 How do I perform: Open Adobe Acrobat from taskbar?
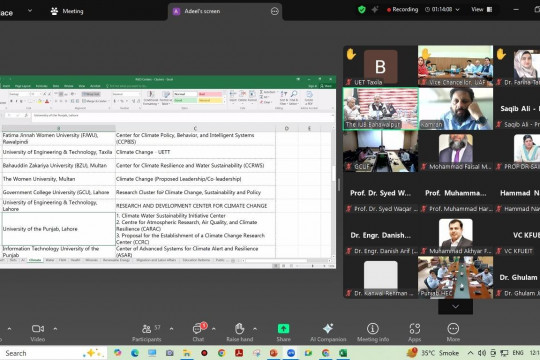click(x=239, y=353)
